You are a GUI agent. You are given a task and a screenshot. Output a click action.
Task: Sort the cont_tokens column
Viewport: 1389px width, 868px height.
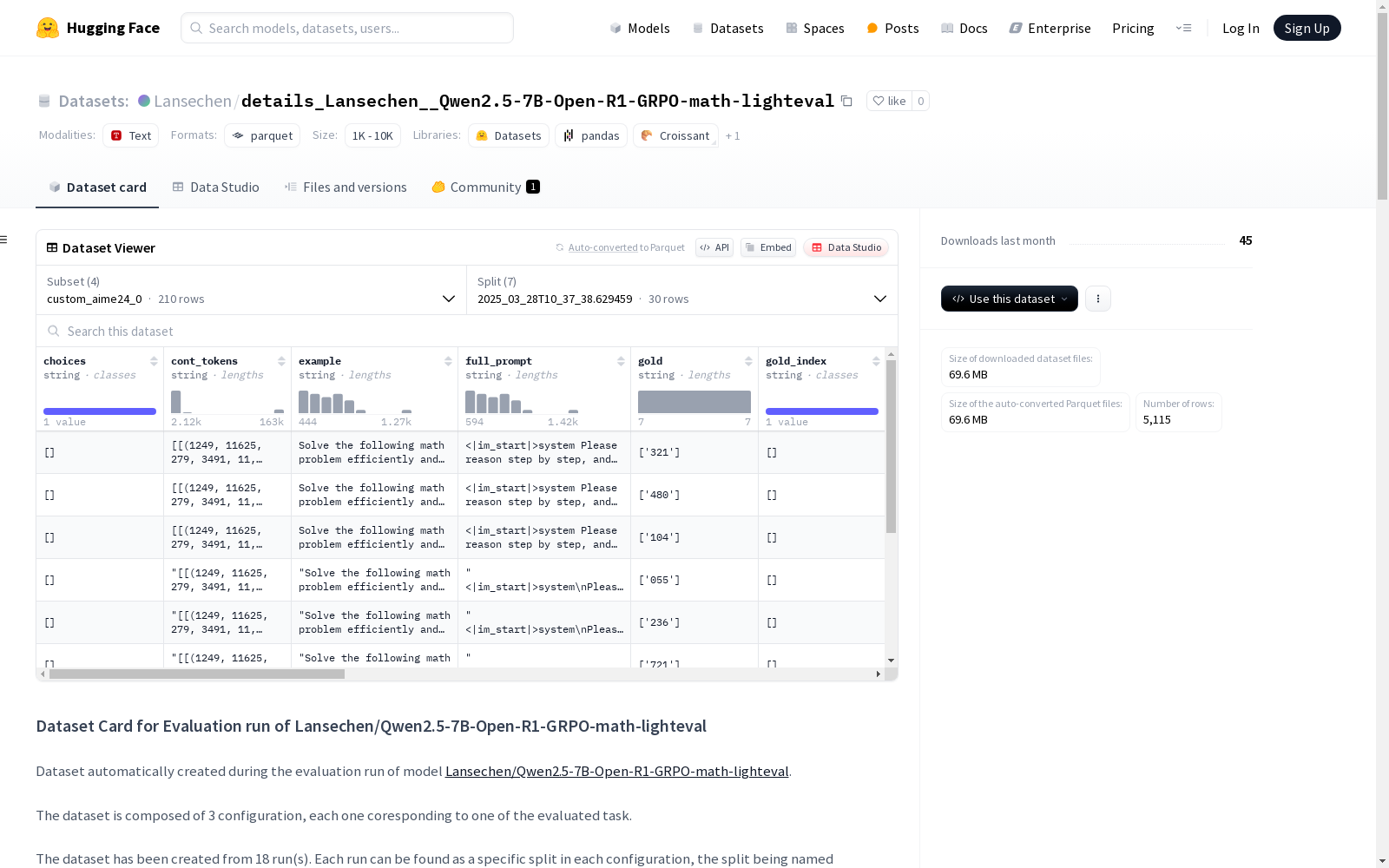pos(281,361)
